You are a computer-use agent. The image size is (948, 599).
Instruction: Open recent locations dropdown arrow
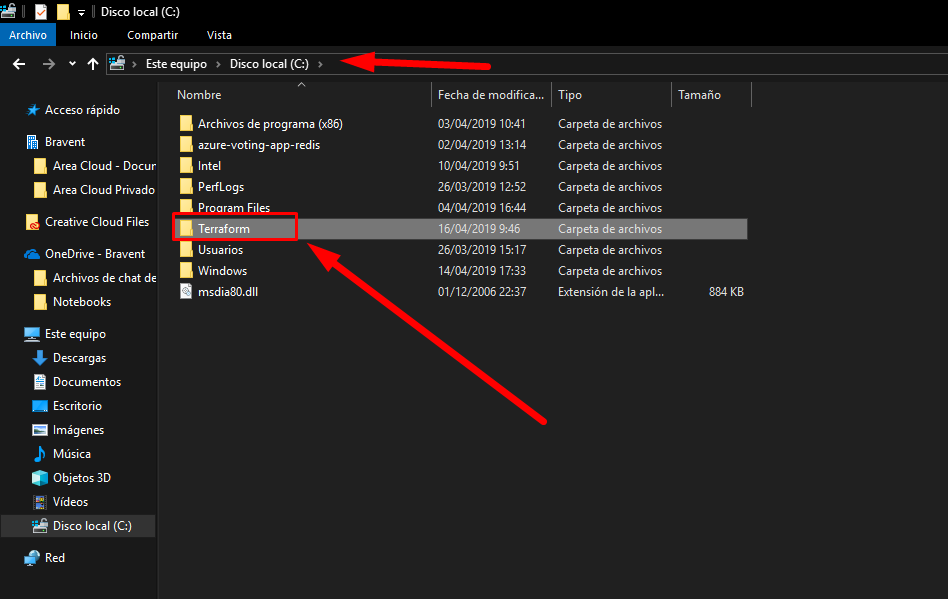click(73, 63)
